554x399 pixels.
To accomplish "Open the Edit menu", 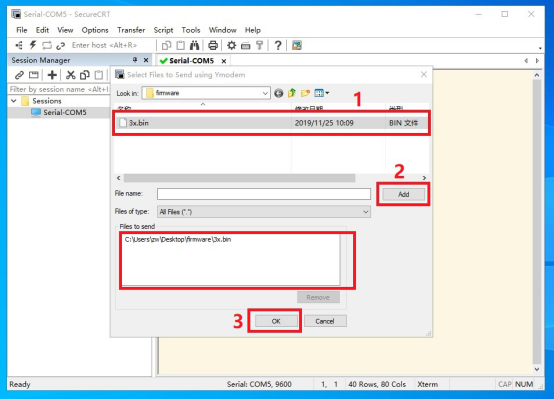I will click(x=42, y=30).
